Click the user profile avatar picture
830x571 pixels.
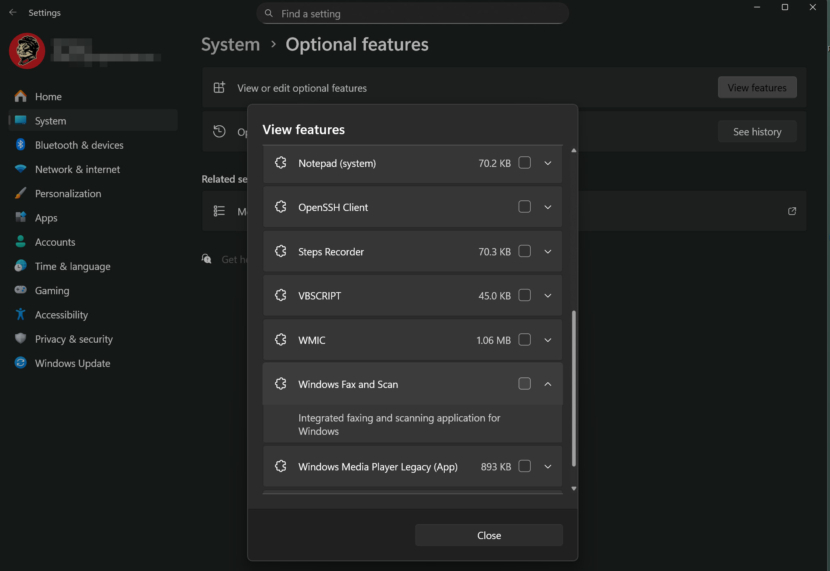[x=27, y=51]
